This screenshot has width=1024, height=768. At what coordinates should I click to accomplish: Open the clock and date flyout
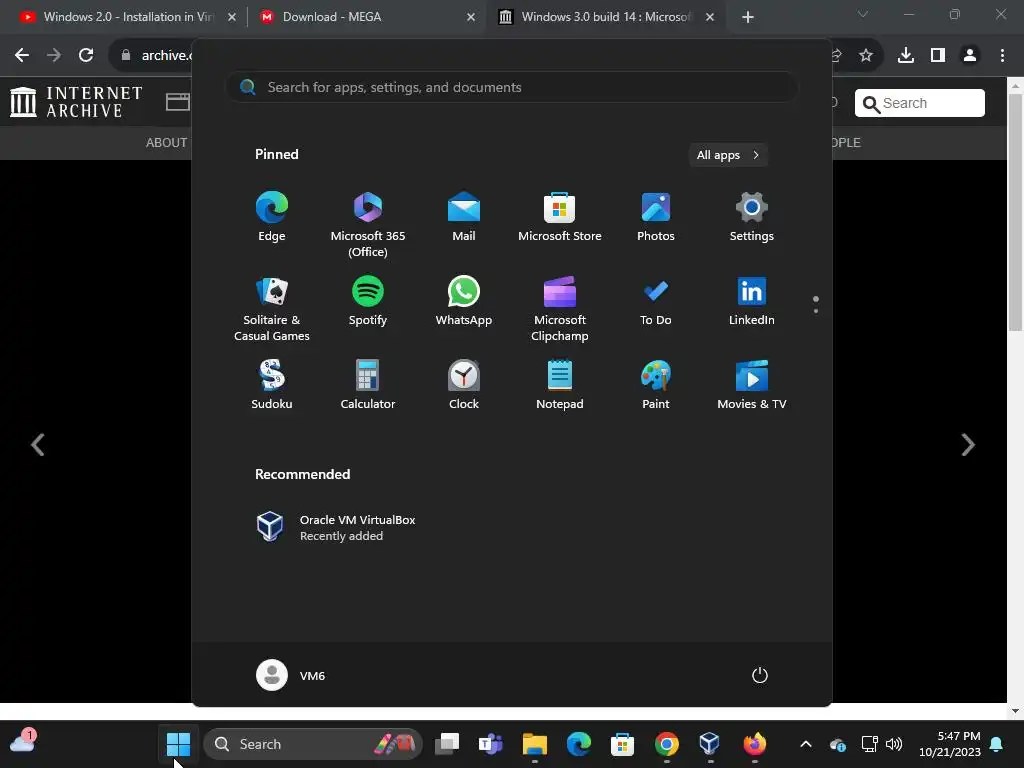point(950,744)
